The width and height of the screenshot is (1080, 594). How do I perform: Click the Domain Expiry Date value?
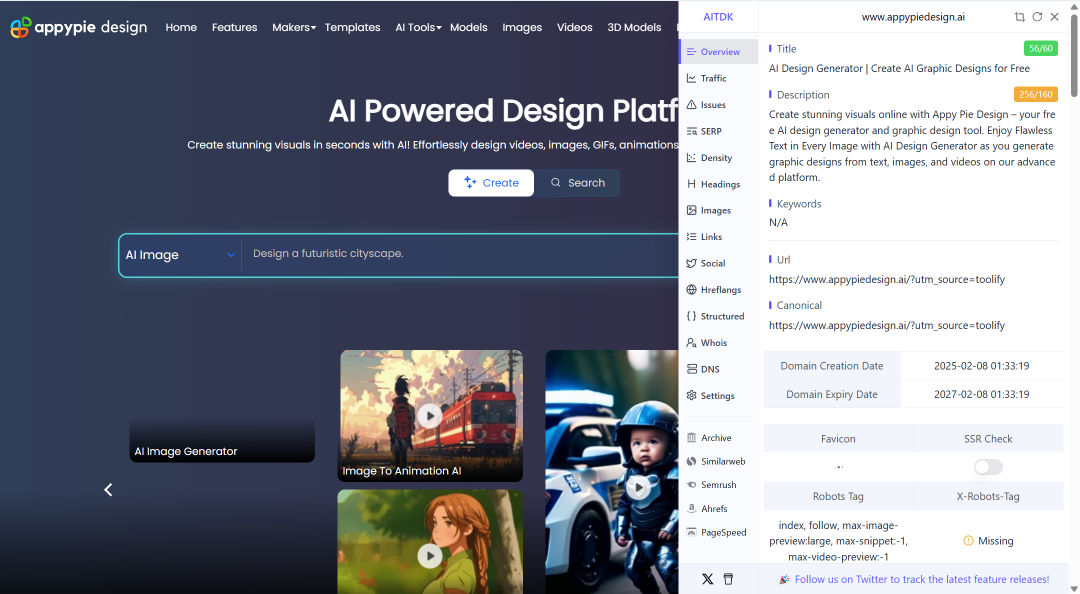(x=982, y=394)
